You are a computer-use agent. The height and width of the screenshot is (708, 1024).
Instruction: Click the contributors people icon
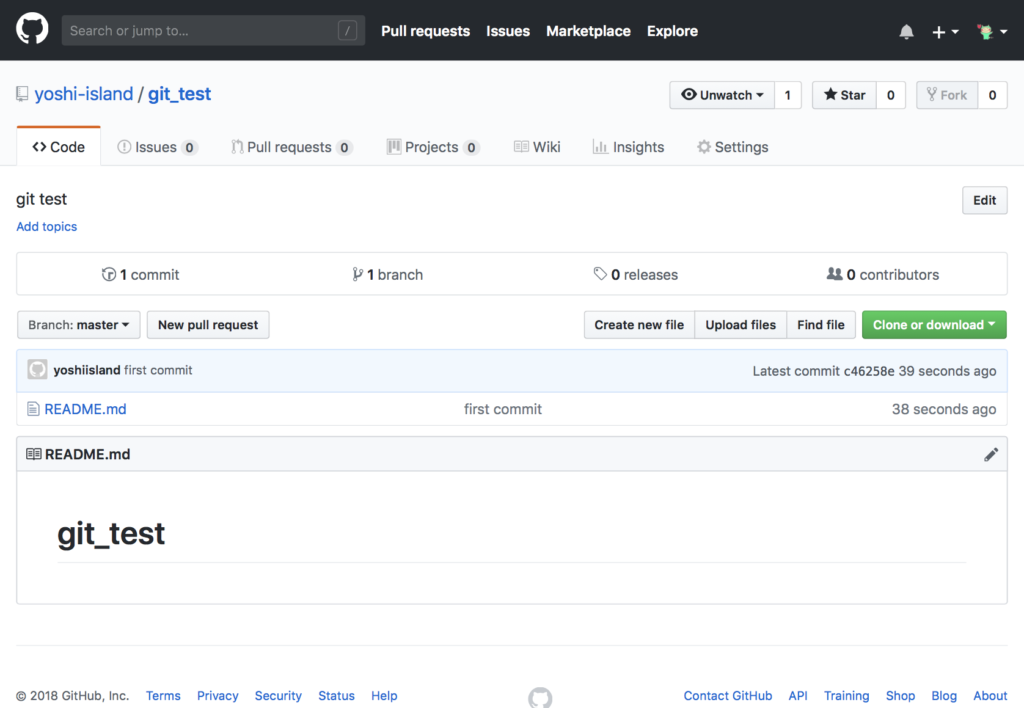(834, 274)
